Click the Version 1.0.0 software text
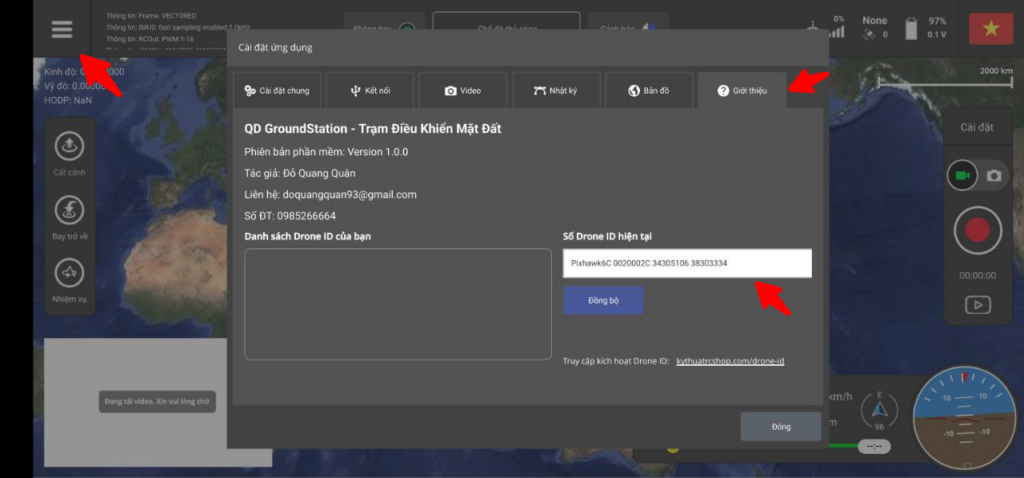The width and height of the screenshot is (1024, 478). (377, 152)
